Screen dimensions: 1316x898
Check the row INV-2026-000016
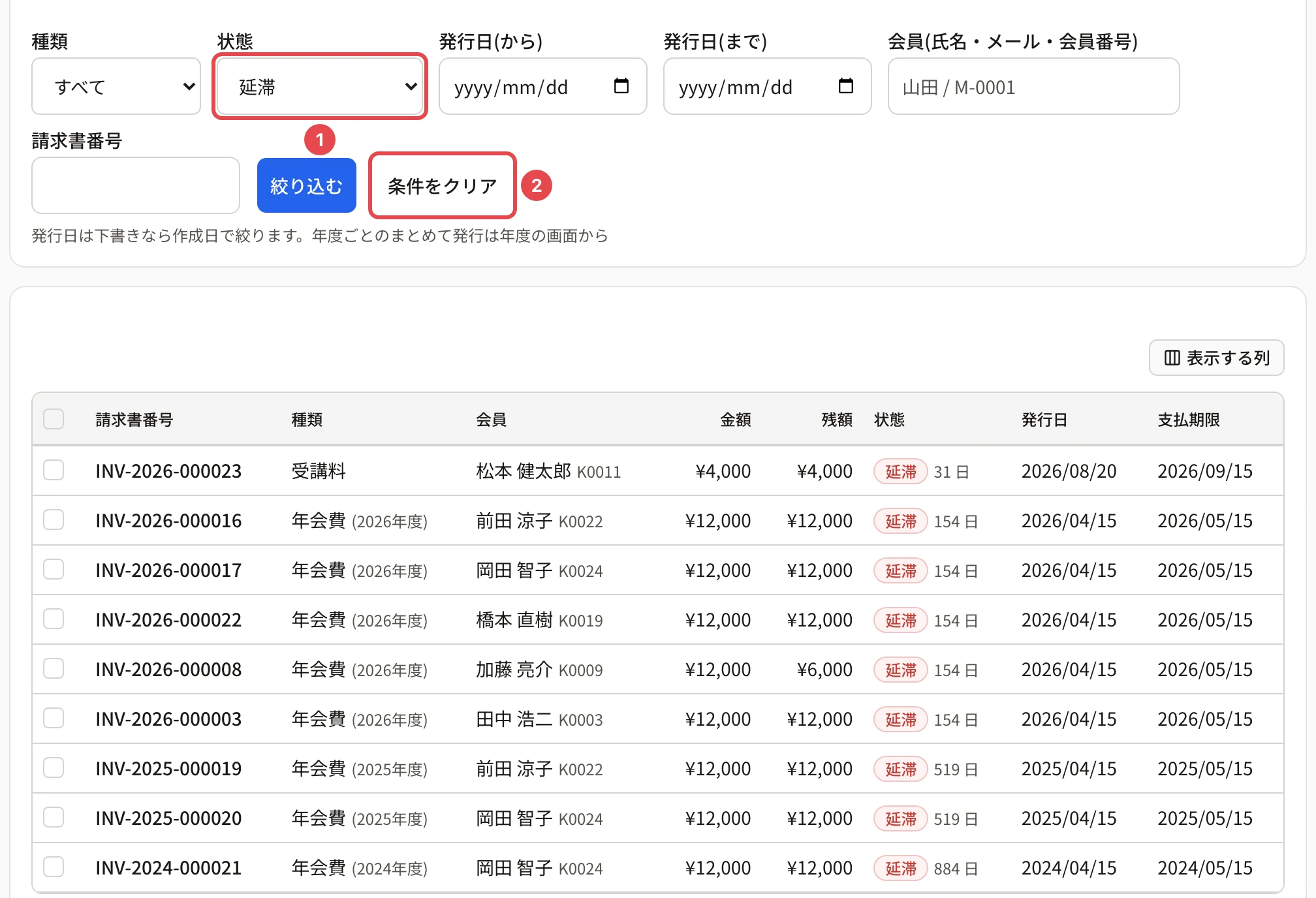(54, 519)
